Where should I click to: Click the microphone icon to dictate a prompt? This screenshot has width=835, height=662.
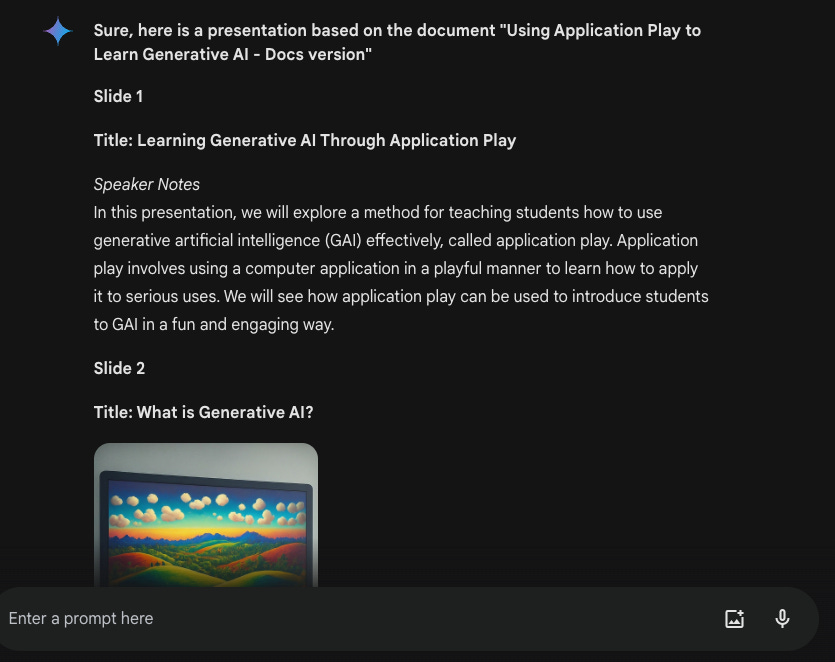coord(782,618)
